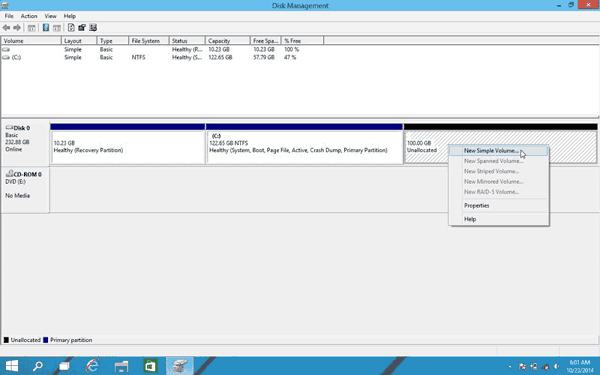Open the Action menu
Image resolution: width=600 pixels, height=375 pixels.
29,16
